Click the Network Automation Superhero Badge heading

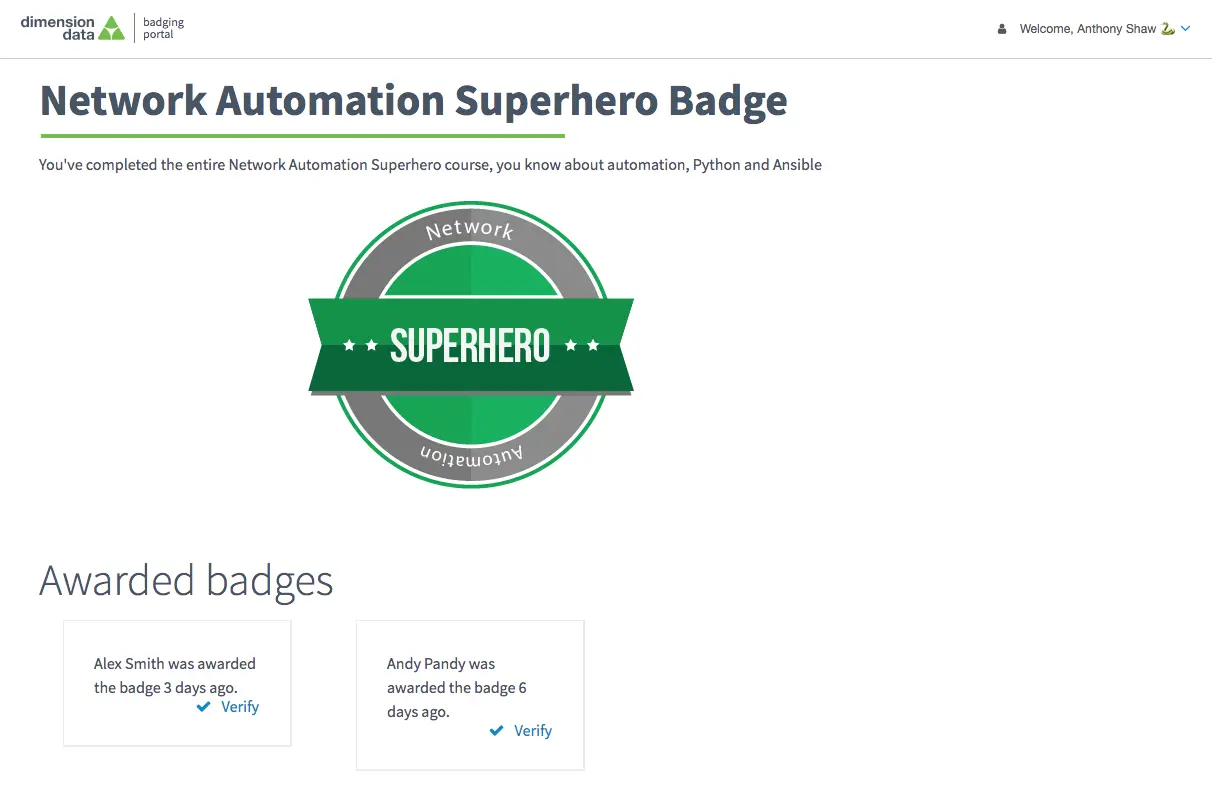[x=413, y=101]
